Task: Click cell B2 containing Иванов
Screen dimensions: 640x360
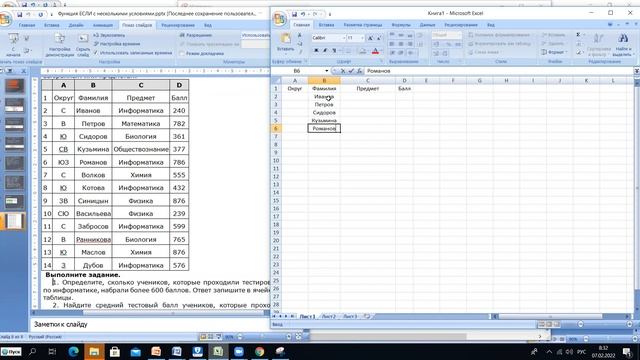Action: (x=324, y=97)
